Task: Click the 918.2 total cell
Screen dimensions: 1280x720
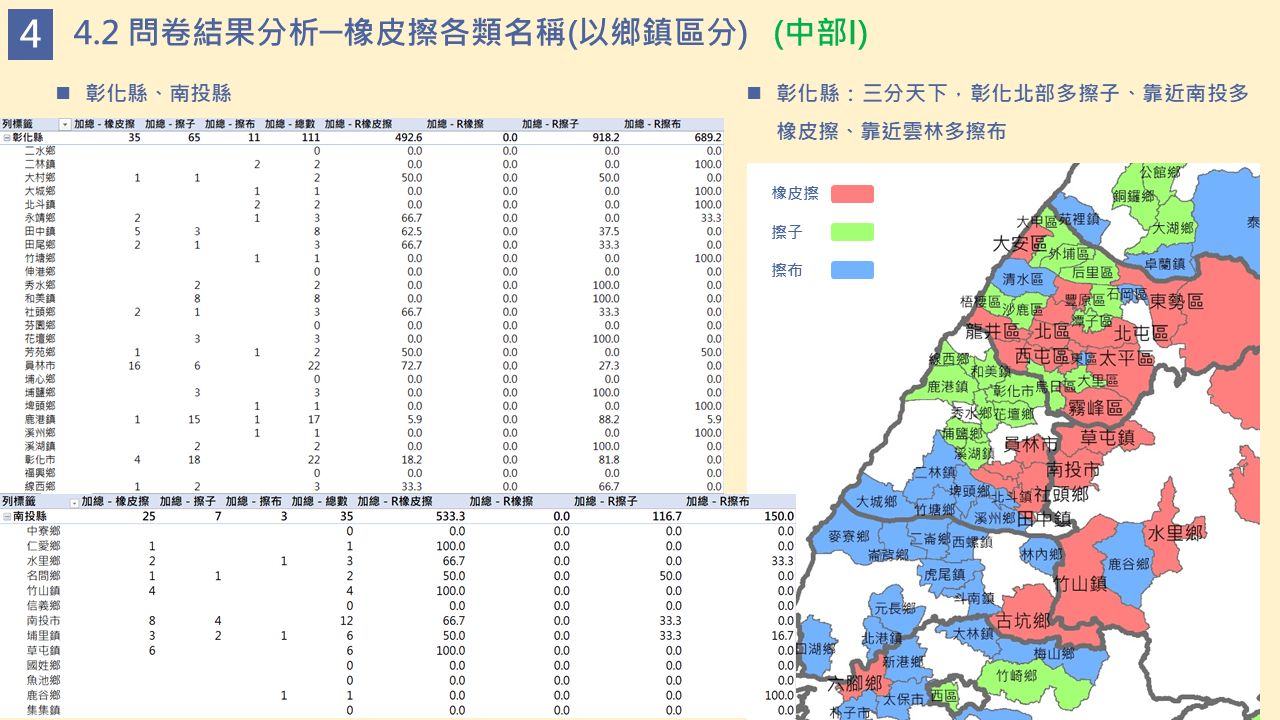Action: point(606,137)
